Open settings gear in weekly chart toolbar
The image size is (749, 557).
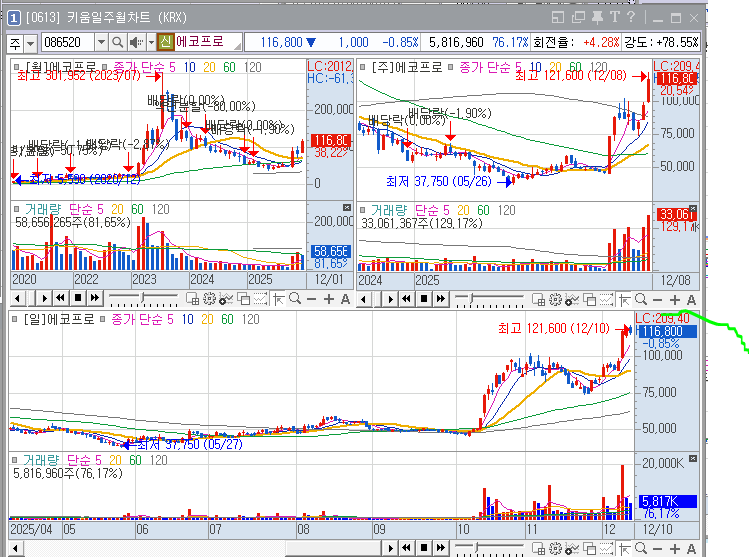[555, 300]
